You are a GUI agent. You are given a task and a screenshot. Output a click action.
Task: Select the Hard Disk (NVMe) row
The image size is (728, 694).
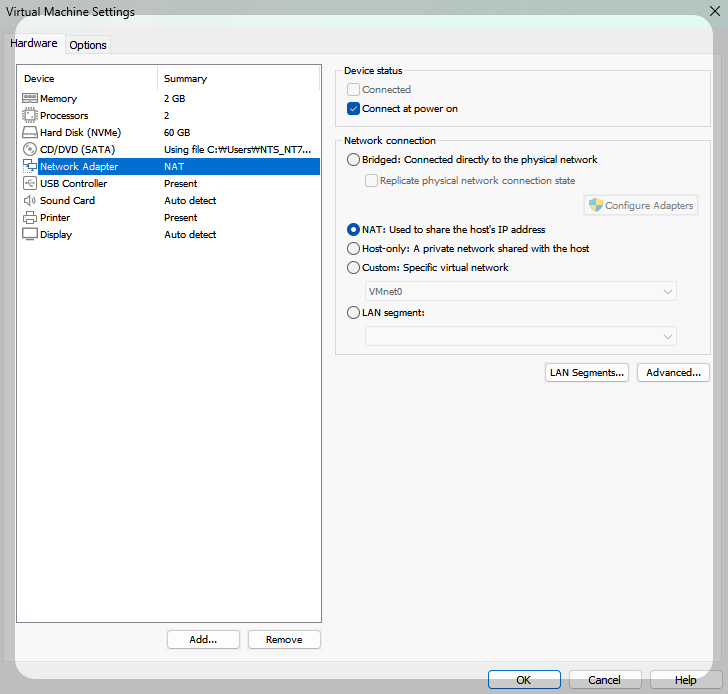tap(170, 132)
